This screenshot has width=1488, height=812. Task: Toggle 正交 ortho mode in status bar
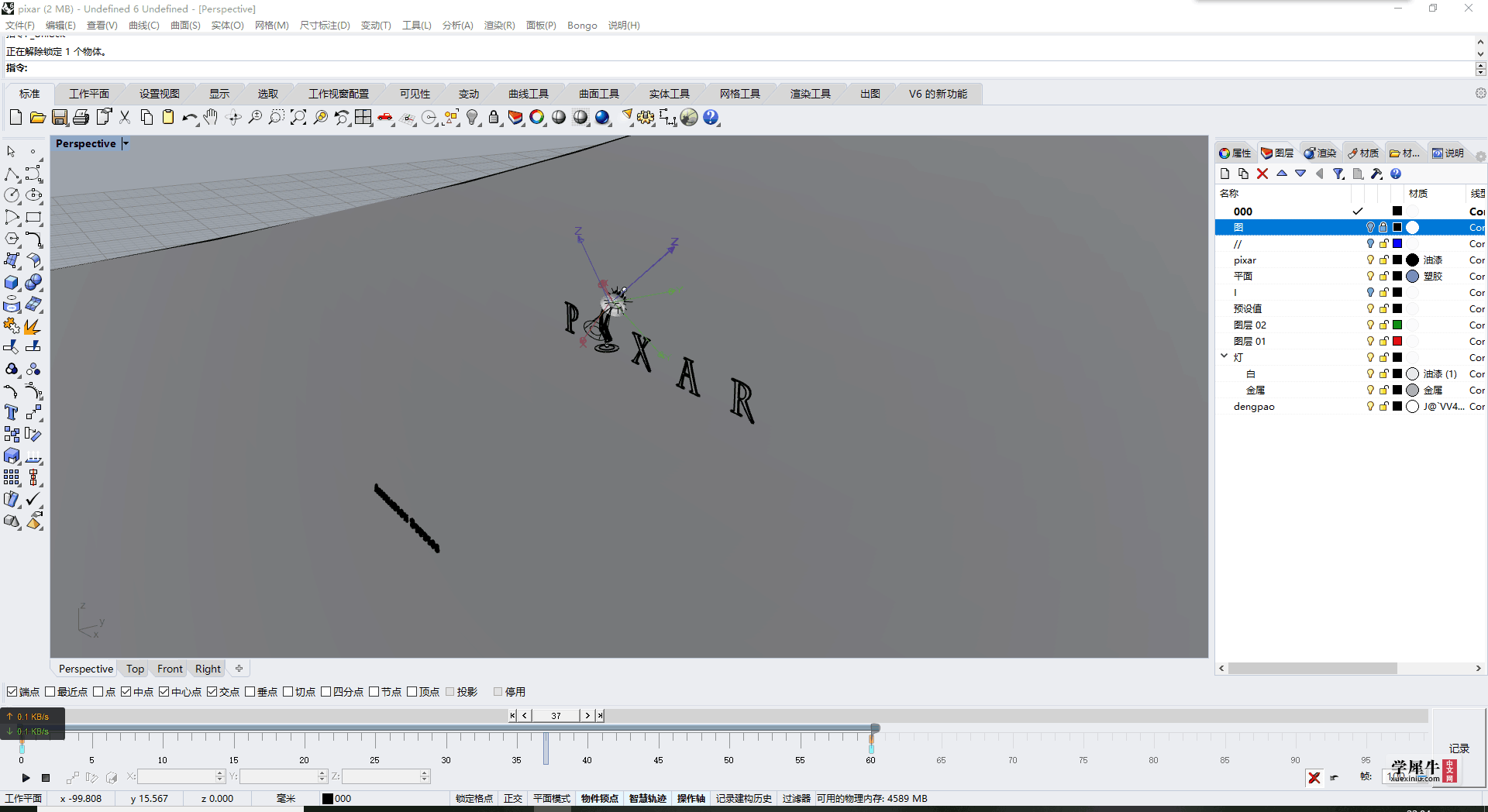pyautogui.click(x=513, y=798)
